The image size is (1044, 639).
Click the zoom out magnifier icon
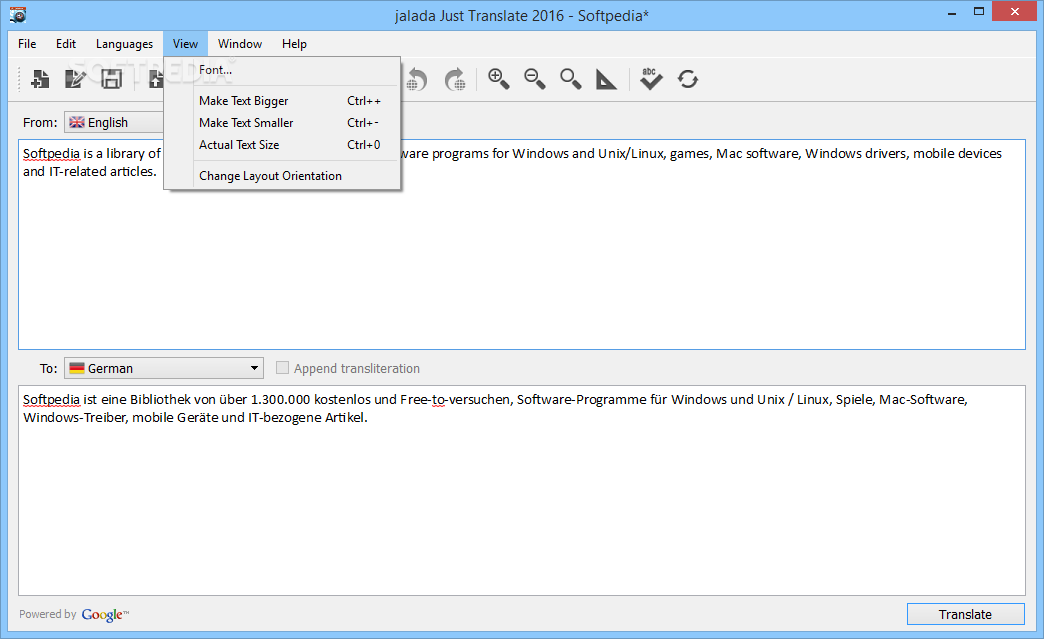click(534, 79)
